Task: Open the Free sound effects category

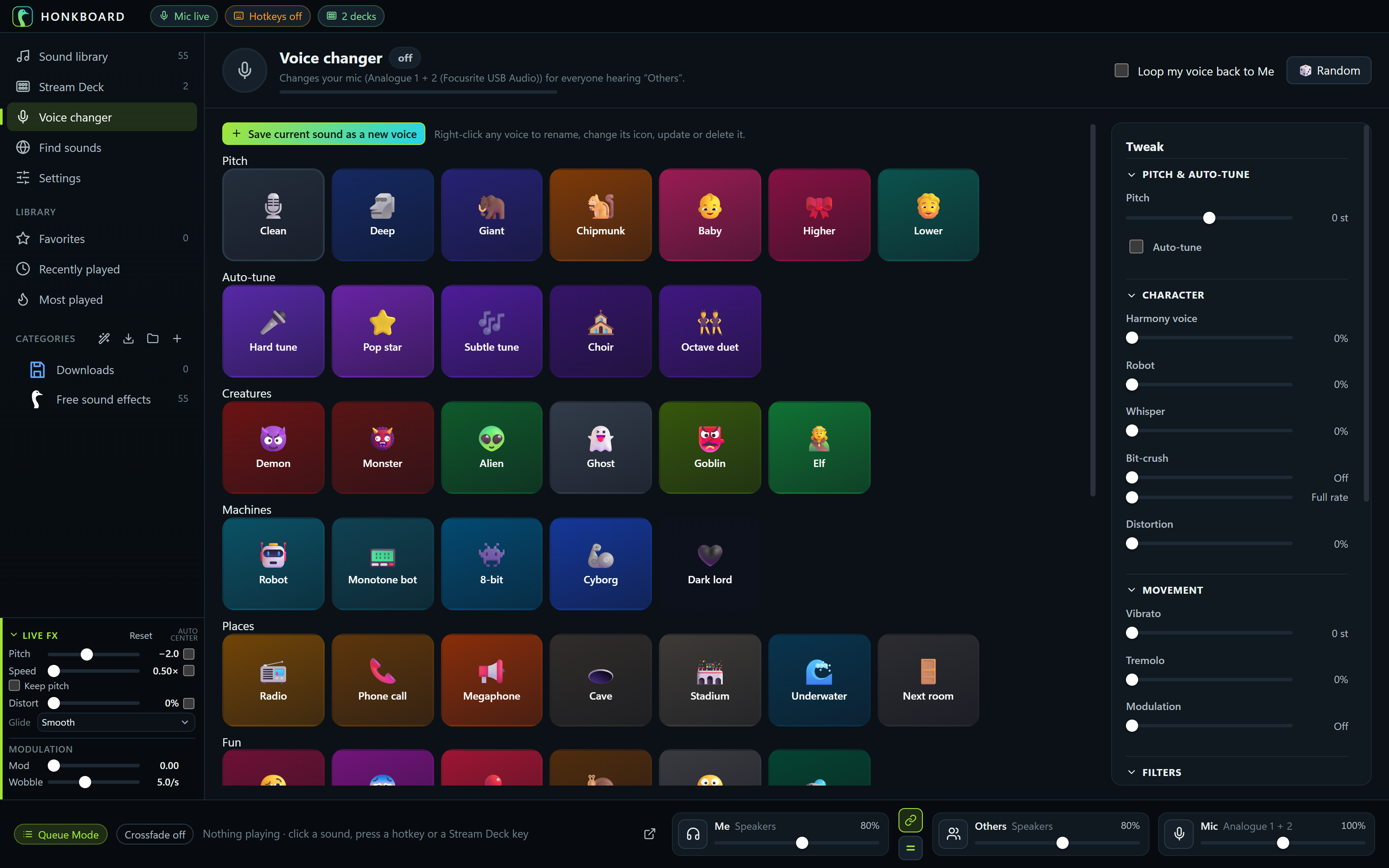Action: click(x=102, y=399)
